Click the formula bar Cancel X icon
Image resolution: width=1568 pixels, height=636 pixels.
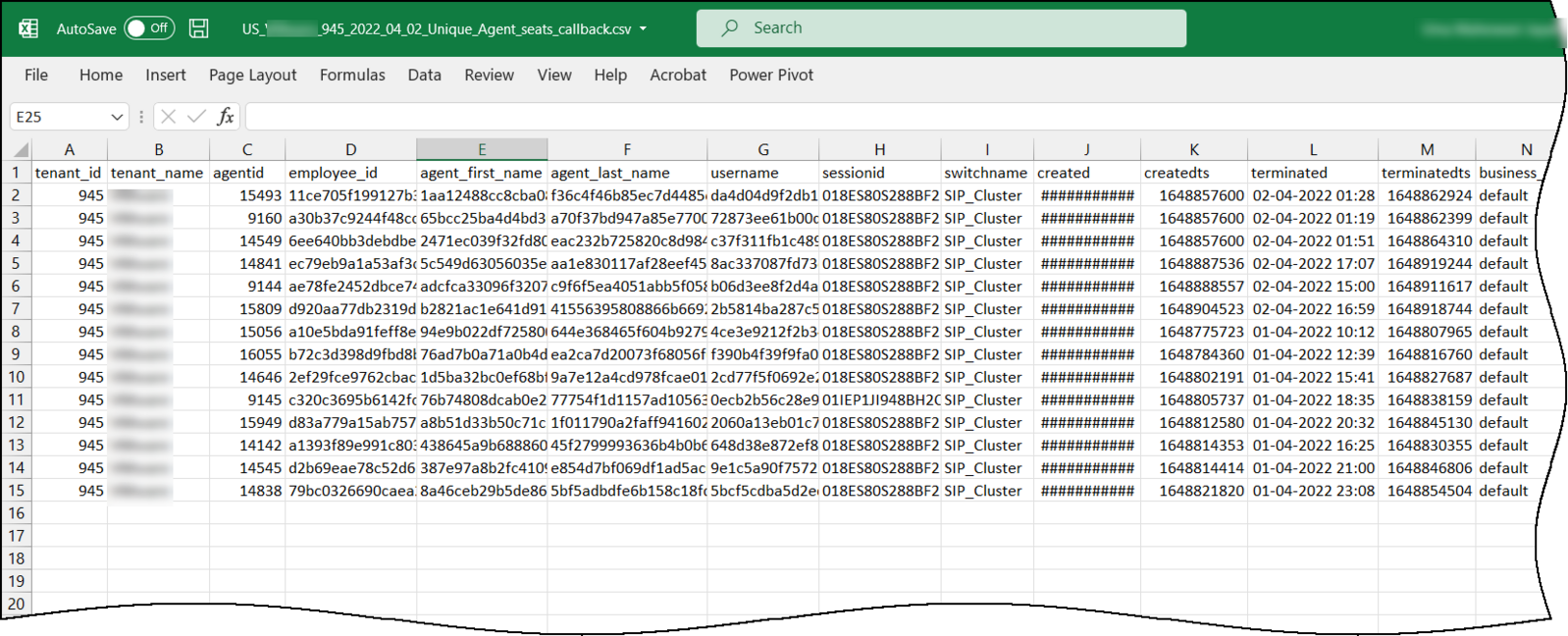coord(168,117)
